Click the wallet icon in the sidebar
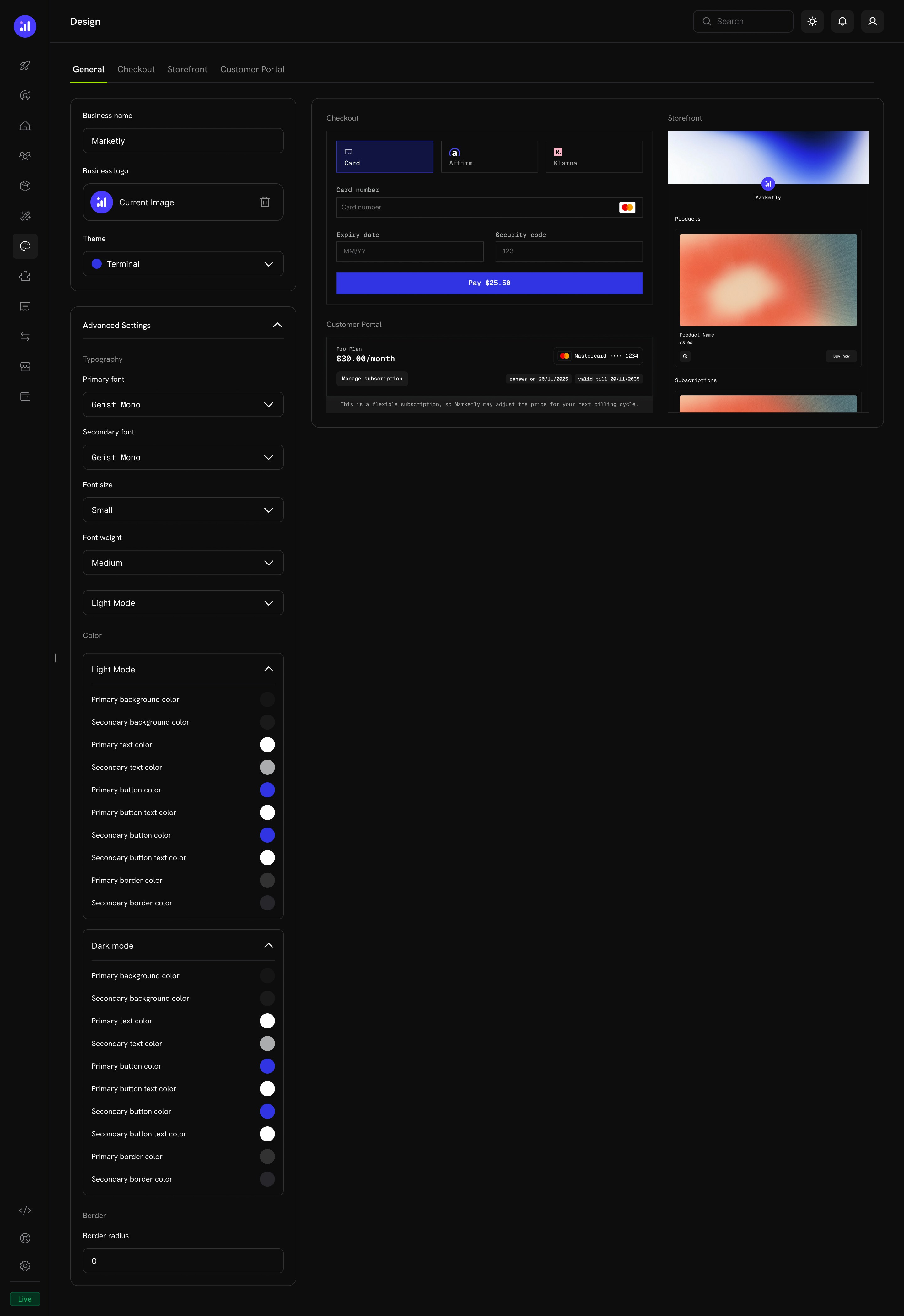Viewport: 904px width, 1316px height. (x=25, y=396)
